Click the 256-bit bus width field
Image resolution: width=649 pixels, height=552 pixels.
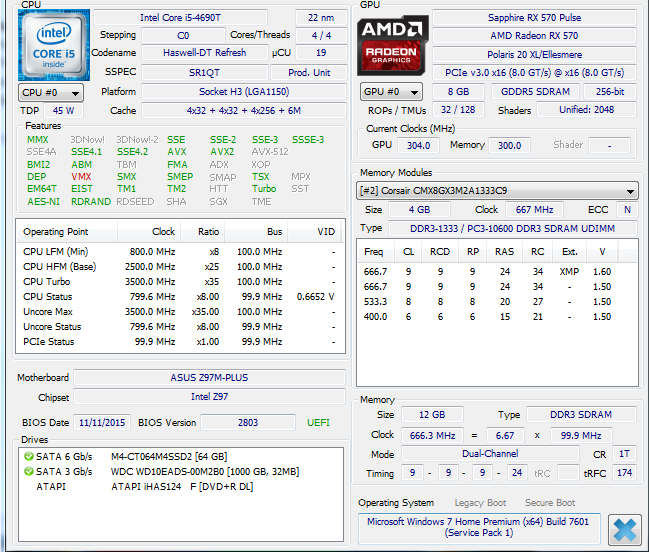[610, 91]
